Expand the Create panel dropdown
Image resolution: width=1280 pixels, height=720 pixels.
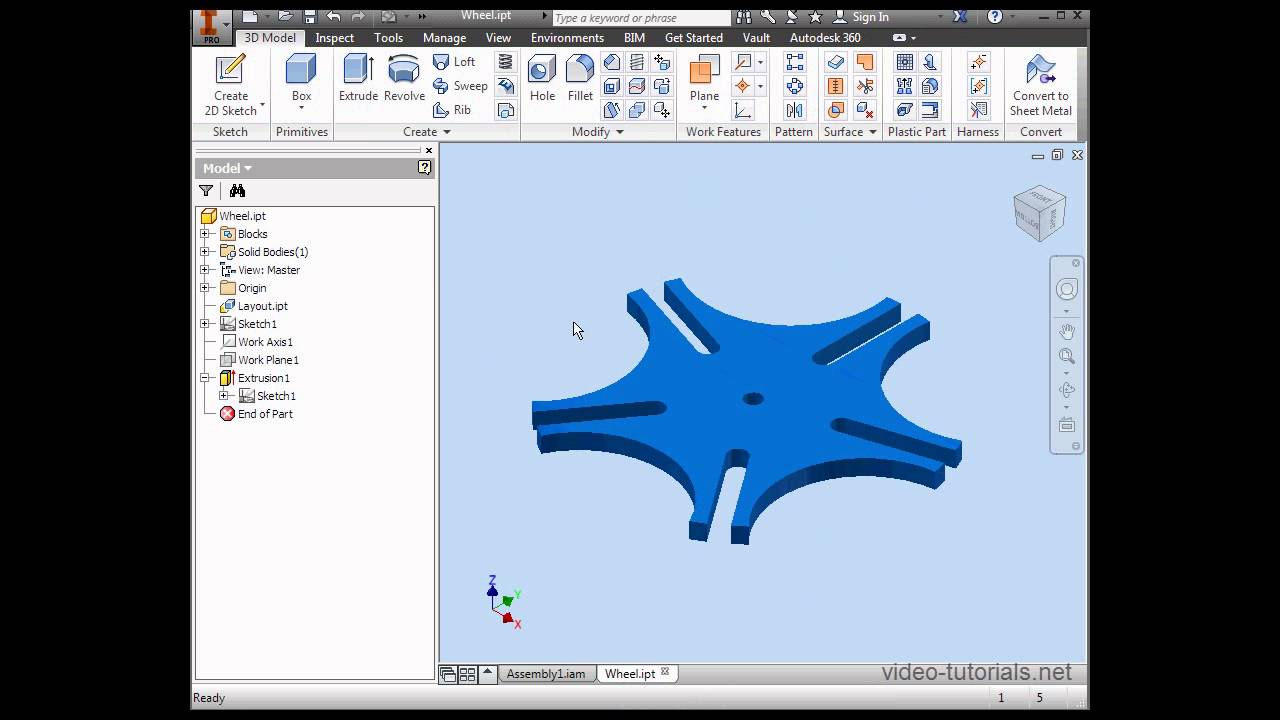click(x=427, y=132)
